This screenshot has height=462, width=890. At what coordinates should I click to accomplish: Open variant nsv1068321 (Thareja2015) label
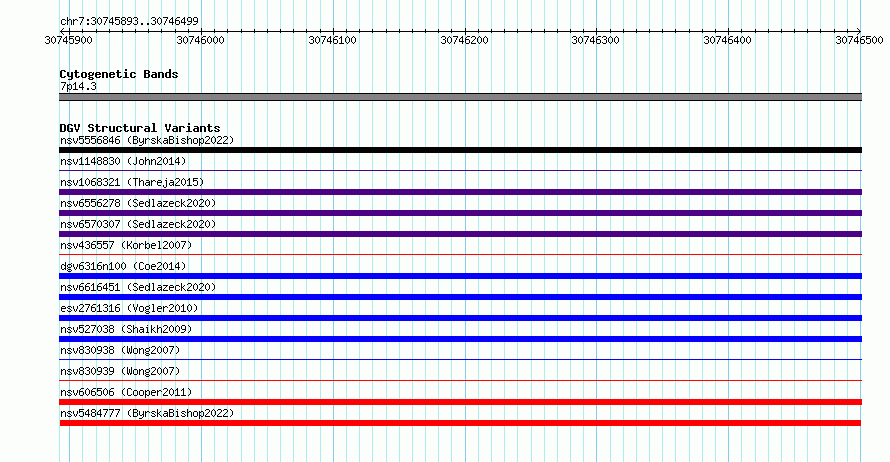coord(132,182)
